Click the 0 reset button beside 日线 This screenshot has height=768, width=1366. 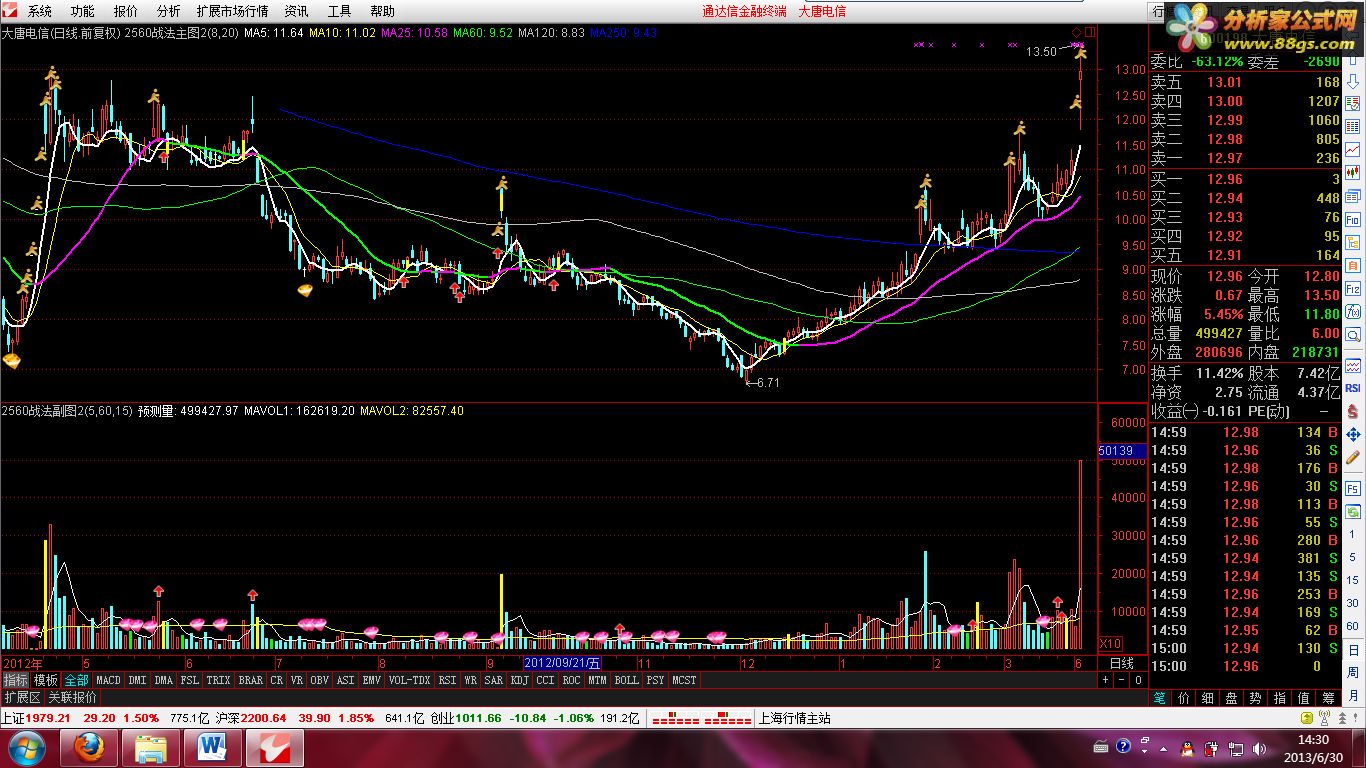click(1138, 680)
